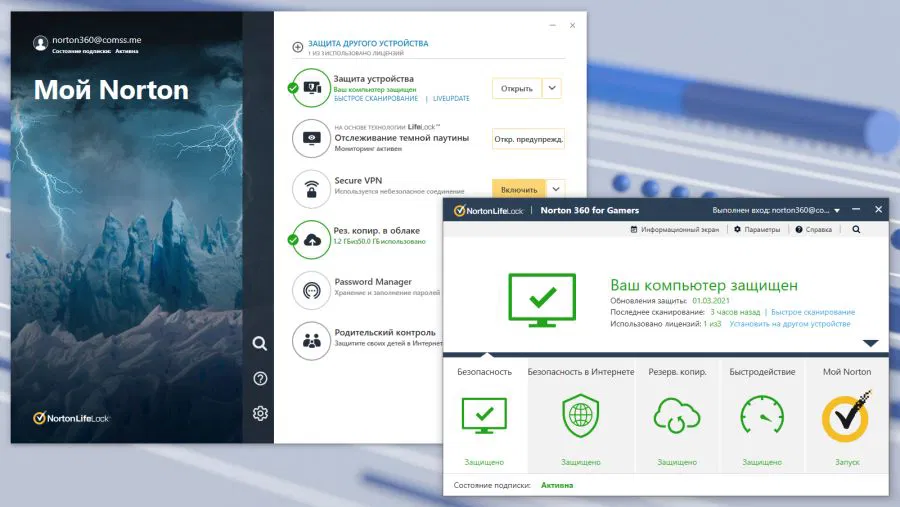Click the large green protected monitor icon
Viewport: 900px width, 507px height.
pos(542,300)
